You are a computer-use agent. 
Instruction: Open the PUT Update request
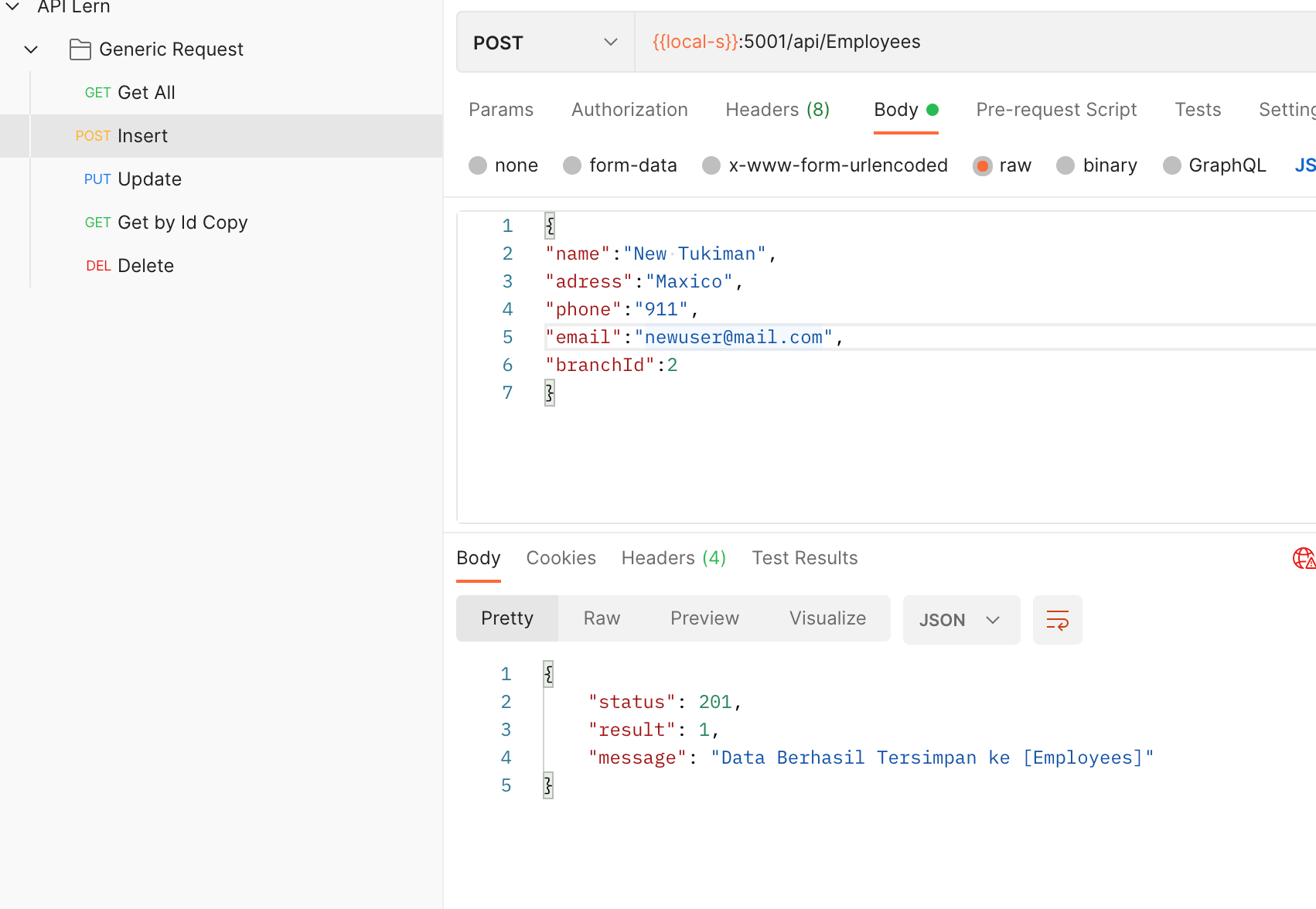coord(221,179)
